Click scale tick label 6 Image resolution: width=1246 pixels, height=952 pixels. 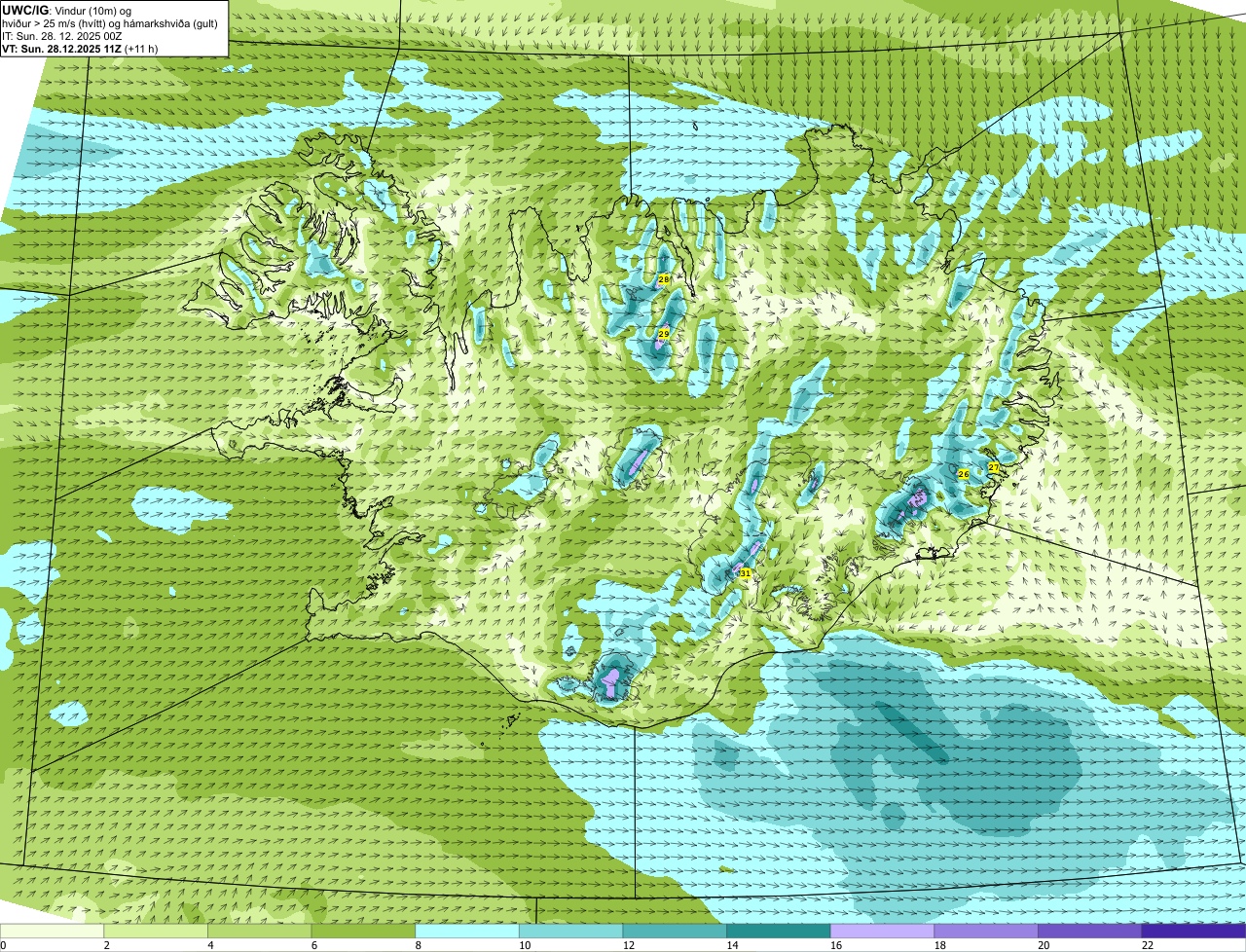coord(313,945)
